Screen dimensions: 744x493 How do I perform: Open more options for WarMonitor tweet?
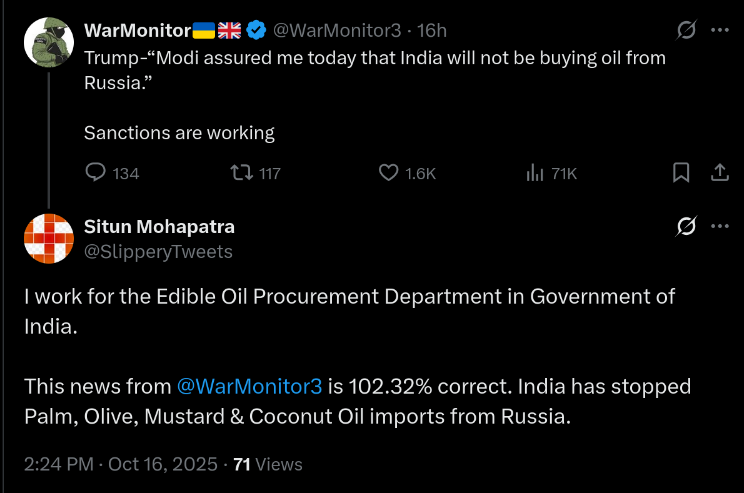719,30
